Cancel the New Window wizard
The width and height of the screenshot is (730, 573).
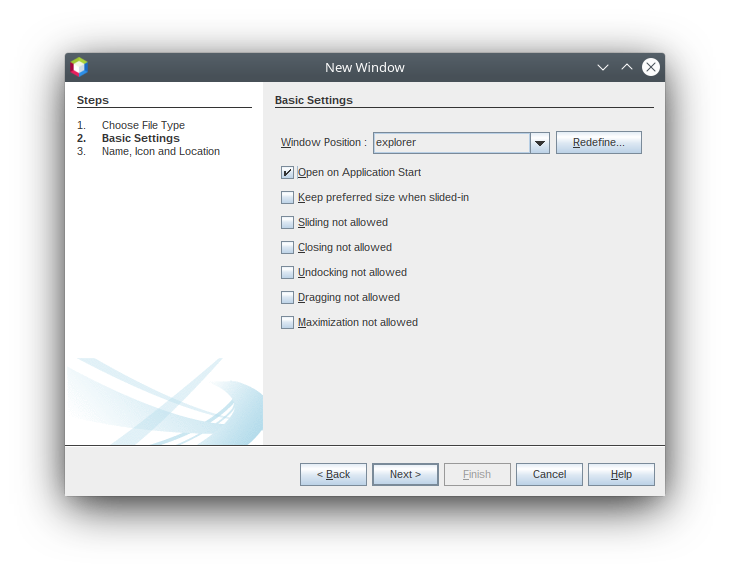pos(549,474)
